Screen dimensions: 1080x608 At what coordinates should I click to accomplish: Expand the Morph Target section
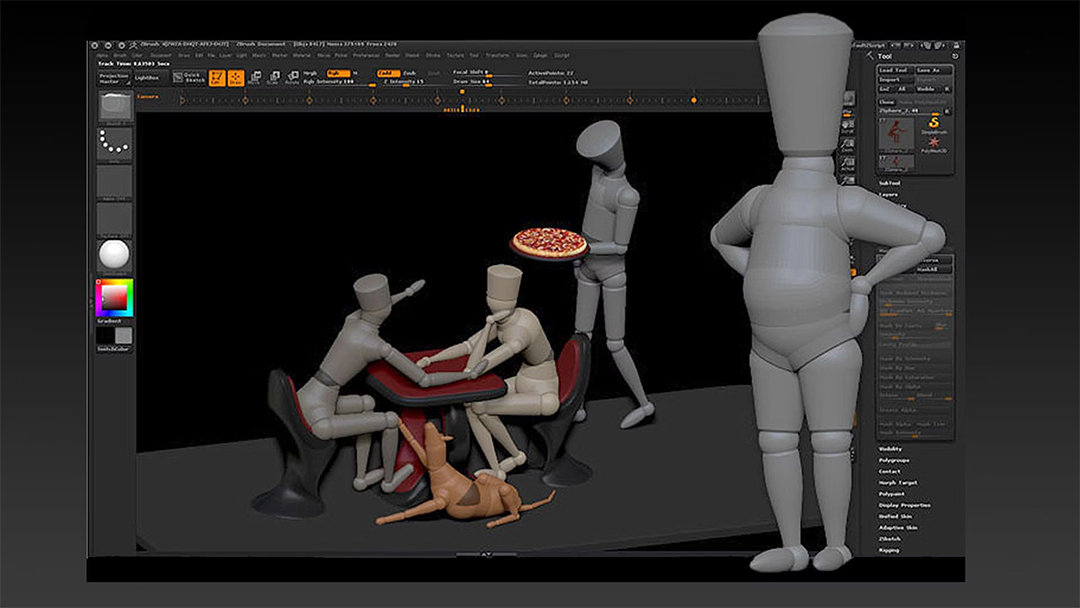click(897, 483)
